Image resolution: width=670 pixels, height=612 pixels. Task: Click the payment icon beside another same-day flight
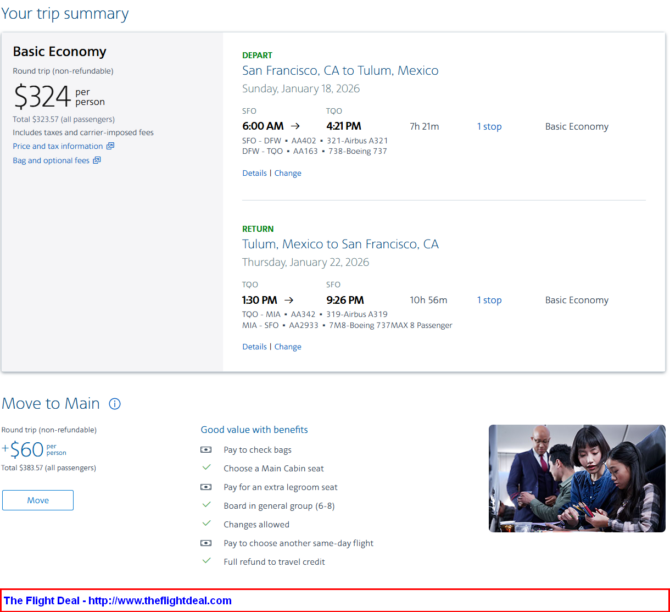[206, 543]
